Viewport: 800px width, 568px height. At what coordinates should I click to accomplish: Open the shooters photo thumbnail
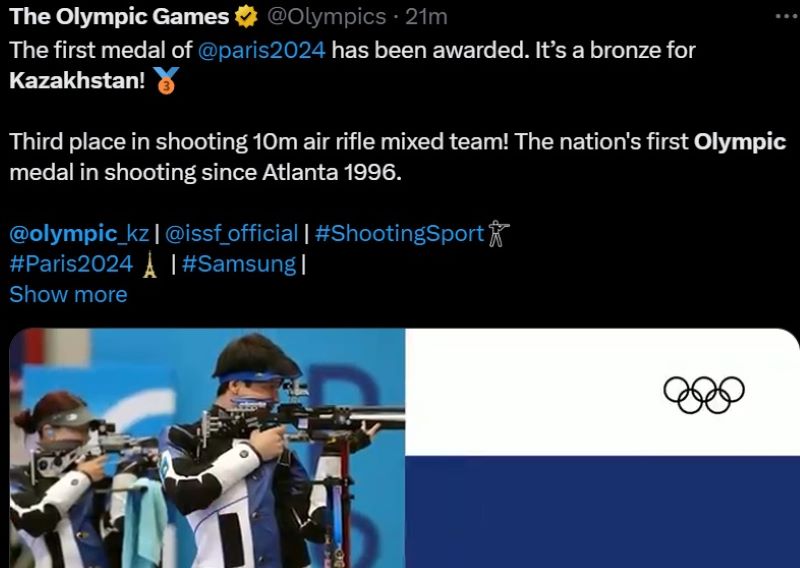coord(207,448)
